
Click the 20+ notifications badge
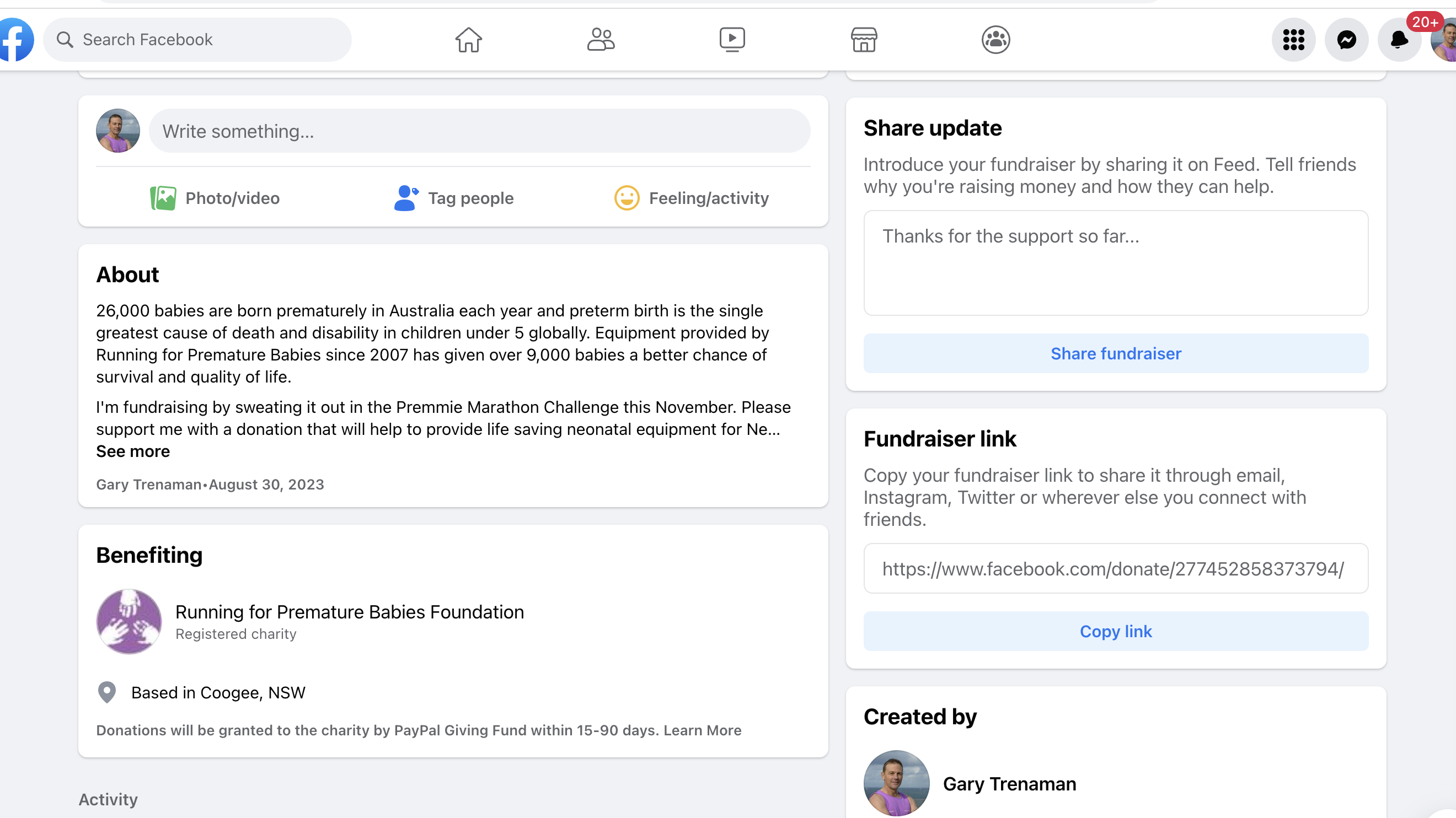(1425, 22)
